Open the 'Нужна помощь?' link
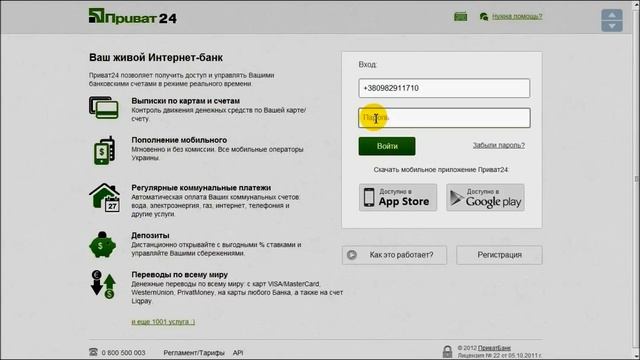The height and width of the screenshot is (360, 640). 517,16
